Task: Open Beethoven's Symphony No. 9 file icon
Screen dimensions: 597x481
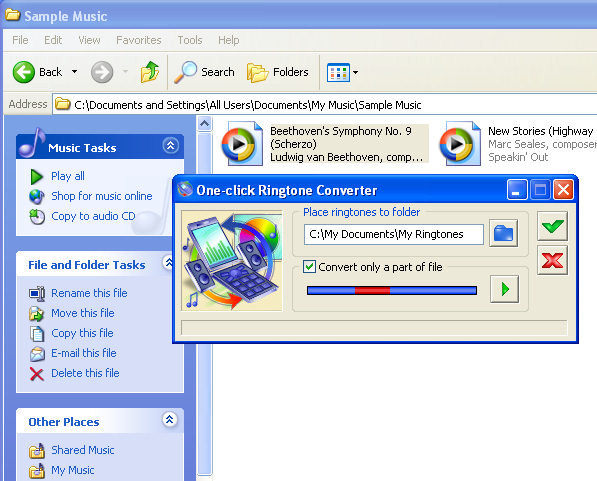Action: pyautogui.click(x=242, y=144)
